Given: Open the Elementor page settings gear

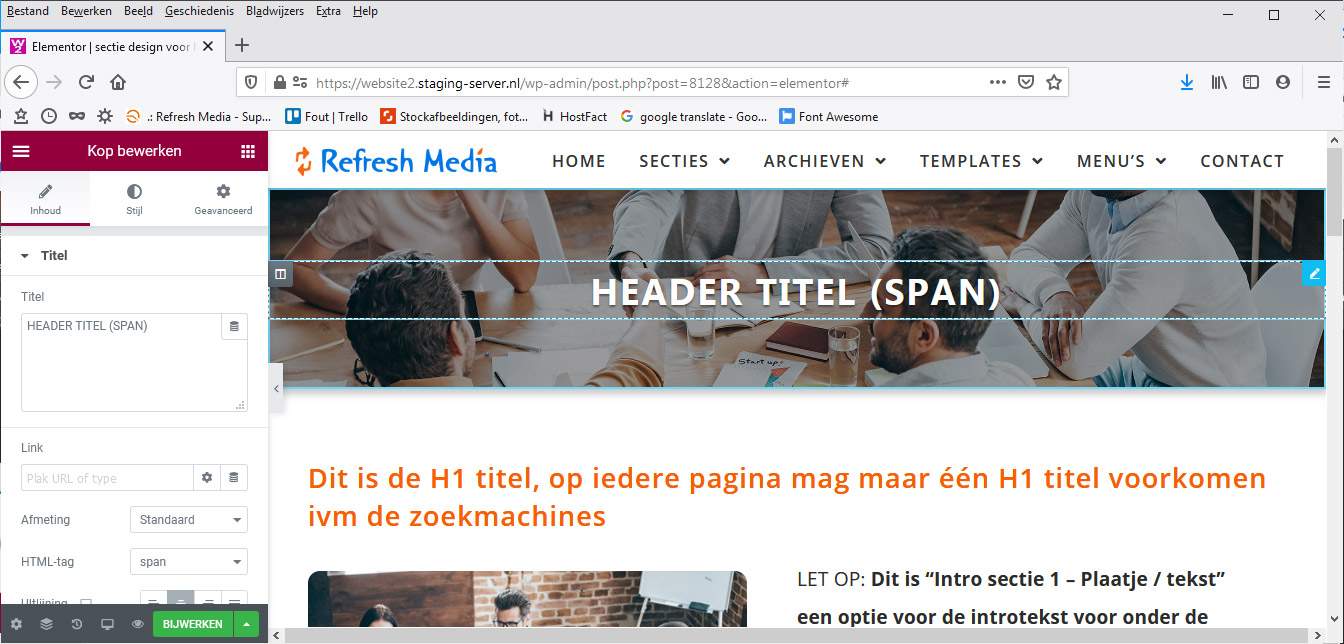Looking at the screenshot, I should coord(16,624).
